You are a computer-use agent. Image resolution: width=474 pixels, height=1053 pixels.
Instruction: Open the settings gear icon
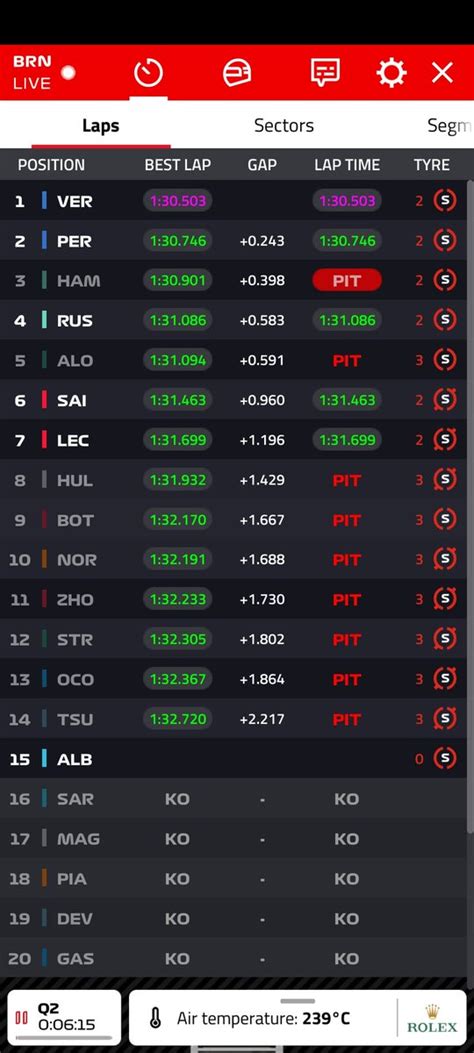(x=391, y=73)
